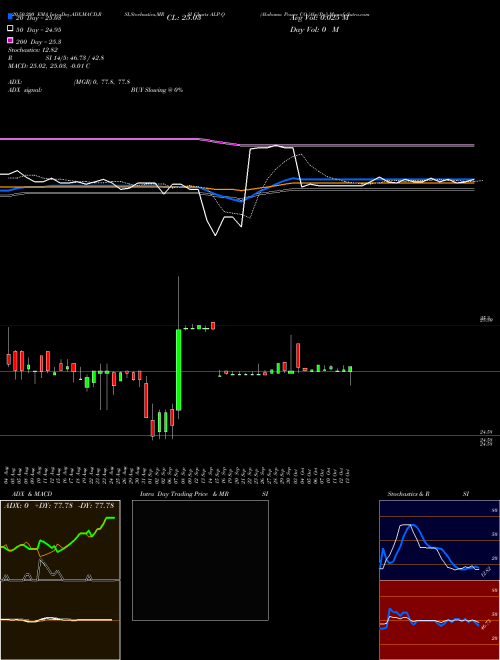
Task: Click the tall green candlestick on the price chart
Action: point(178,370)
